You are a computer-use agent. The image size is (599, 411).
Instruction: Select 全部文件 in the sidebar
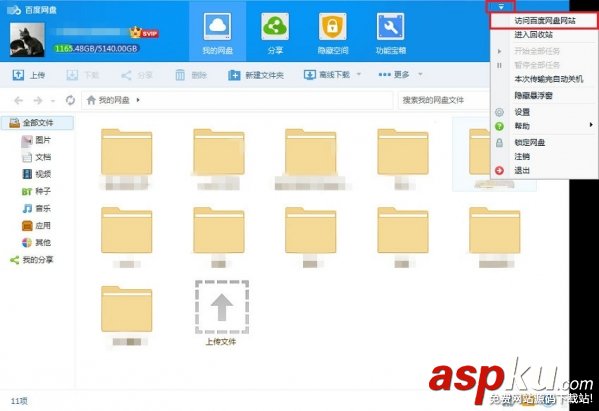37,123
